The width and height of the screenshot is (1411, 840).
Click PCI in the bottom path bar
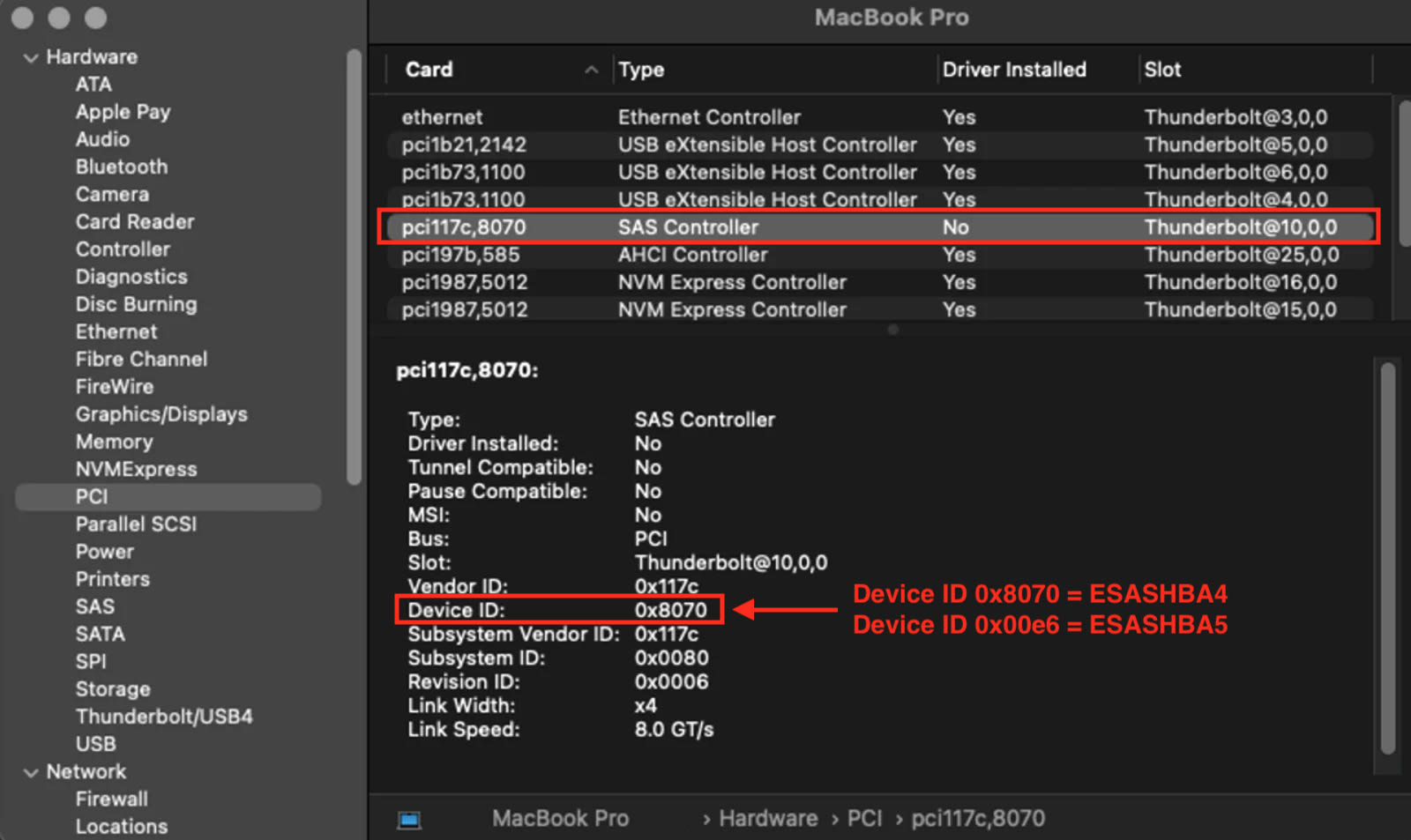(x=864, y=819)
